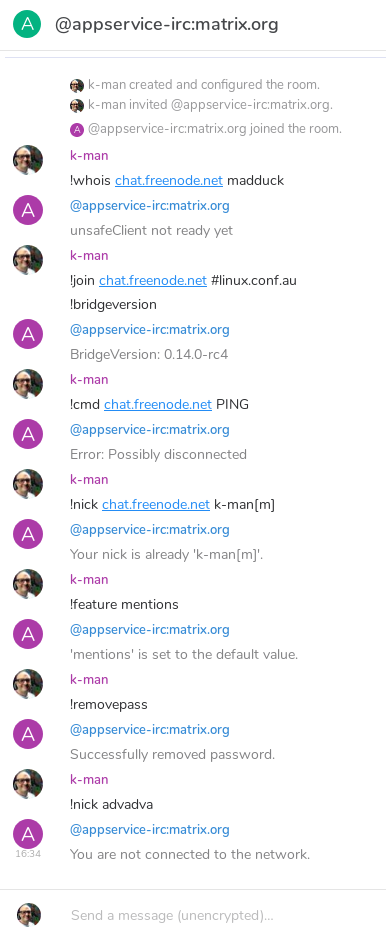
Task: Click small avatar in joined the room event
Action: (77, 129)
